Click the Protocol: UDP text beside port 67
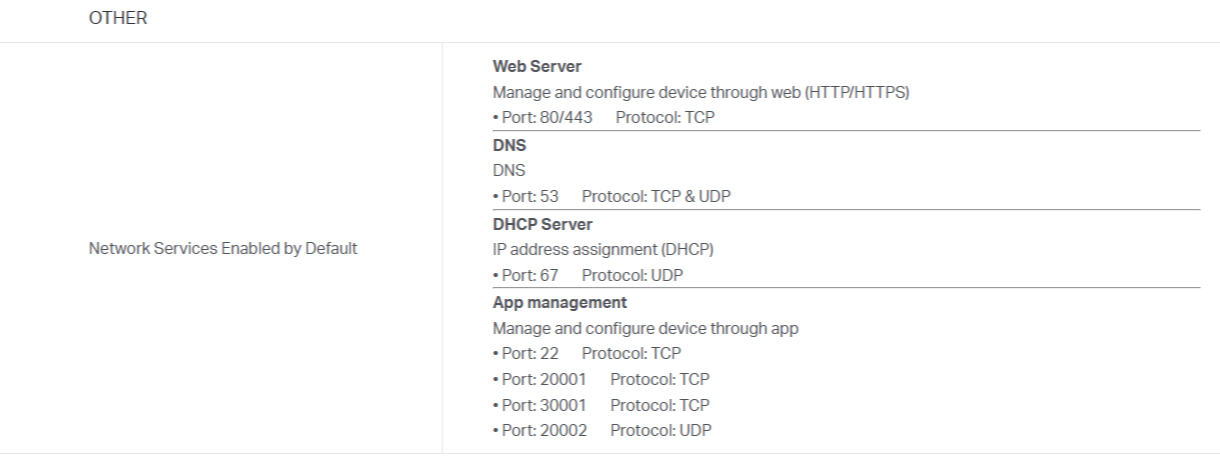The image size is (1220, 461). [x=632, y=275]
